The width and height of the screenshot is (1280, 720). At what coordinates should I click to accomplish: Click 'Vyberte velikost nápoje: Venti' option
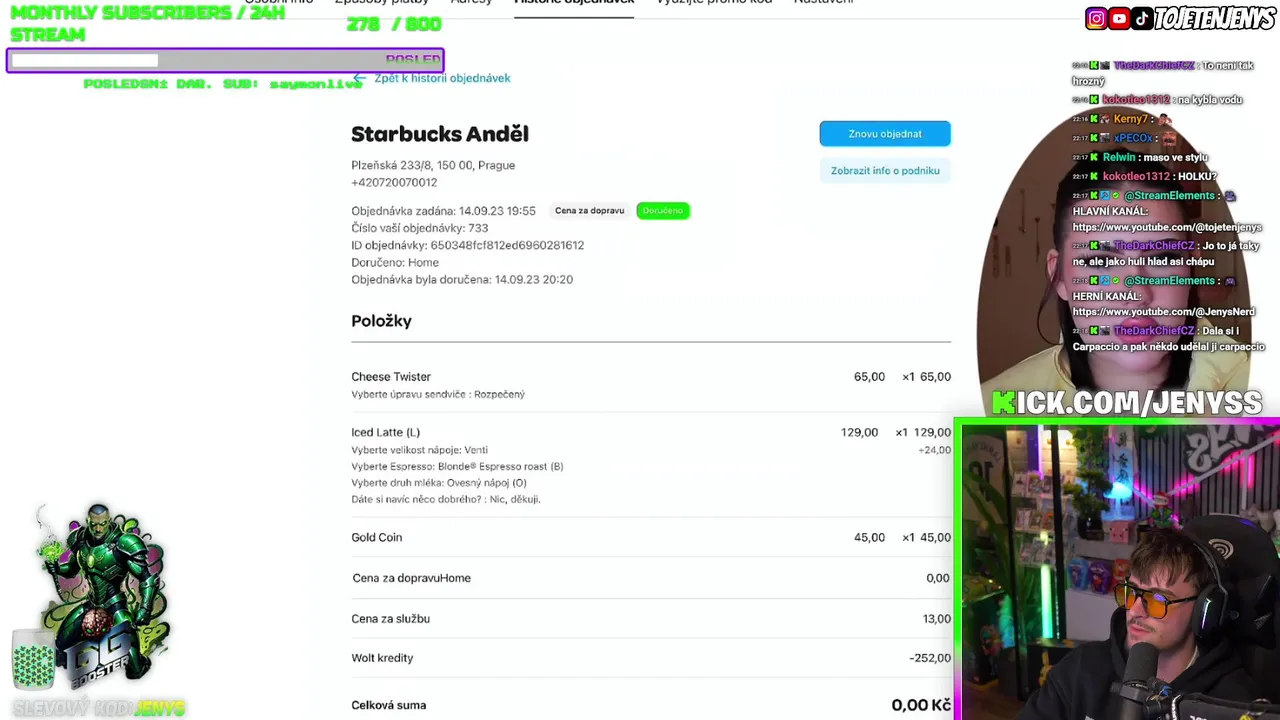point(419,450)
